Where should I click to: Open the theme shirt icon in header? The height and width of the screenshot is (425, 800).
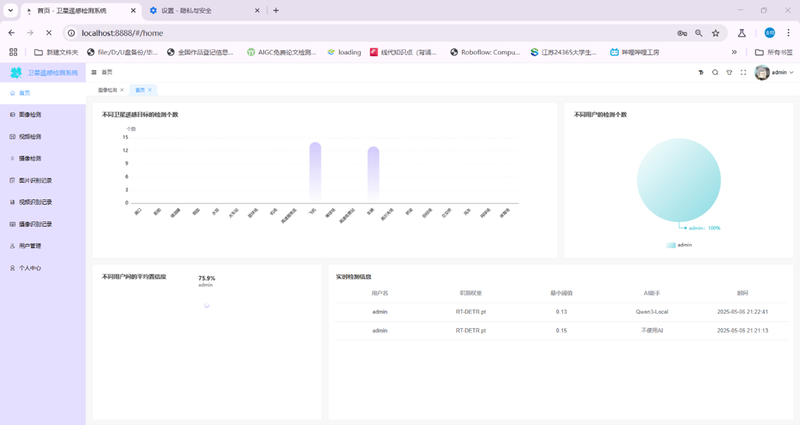point(729,73)
